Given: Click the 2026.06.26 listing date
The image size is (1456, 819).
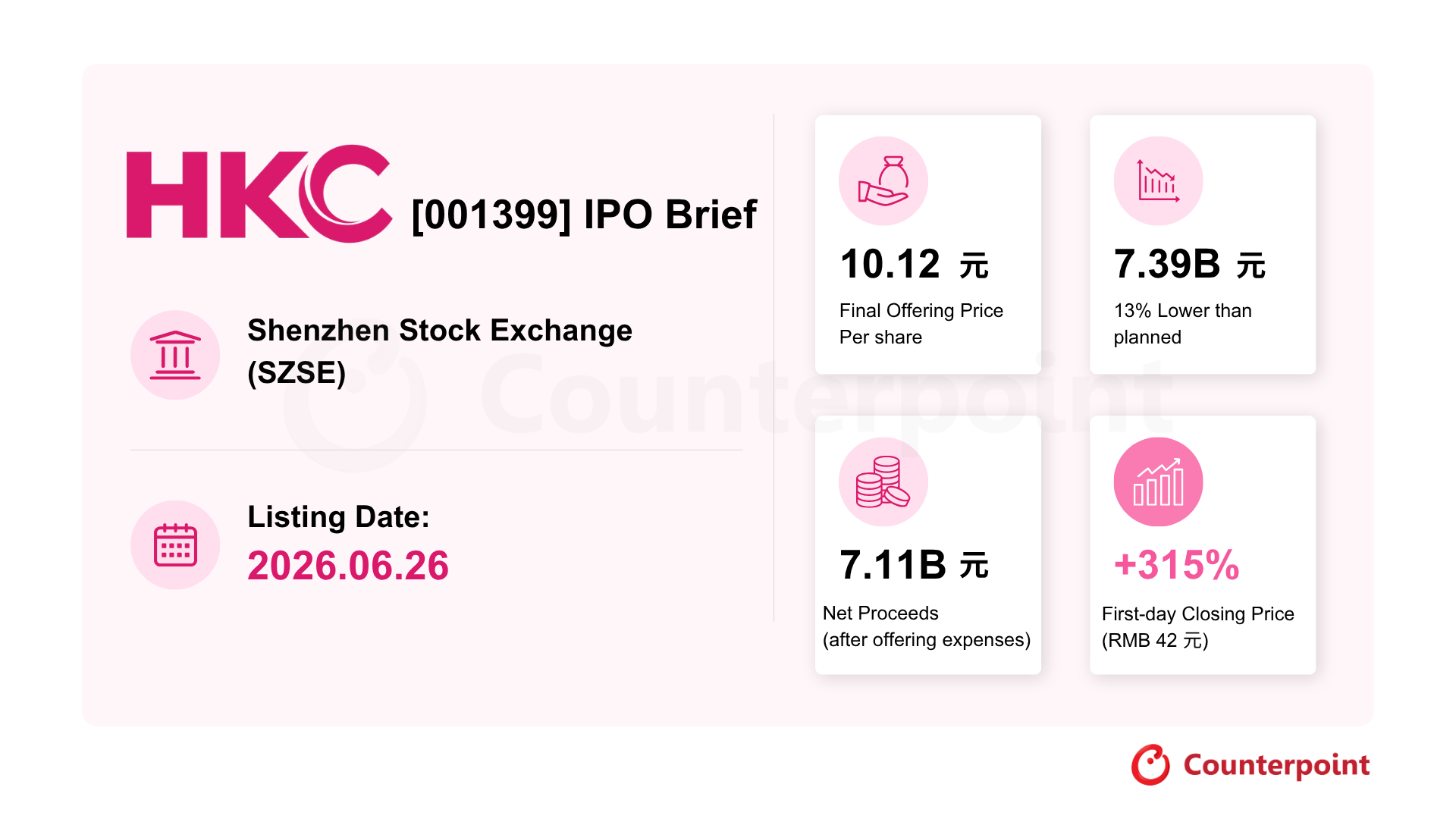Looking at the screenshot, I should click(x=348, y=566).
